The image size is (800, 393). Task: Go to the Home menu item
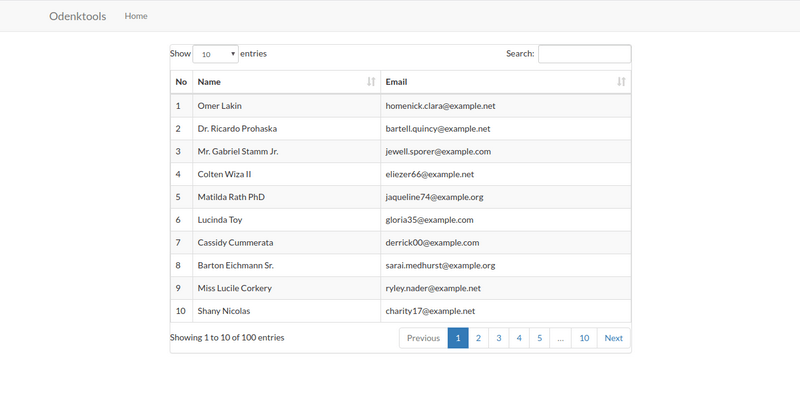pyautogui.click(x=136, y=16)
